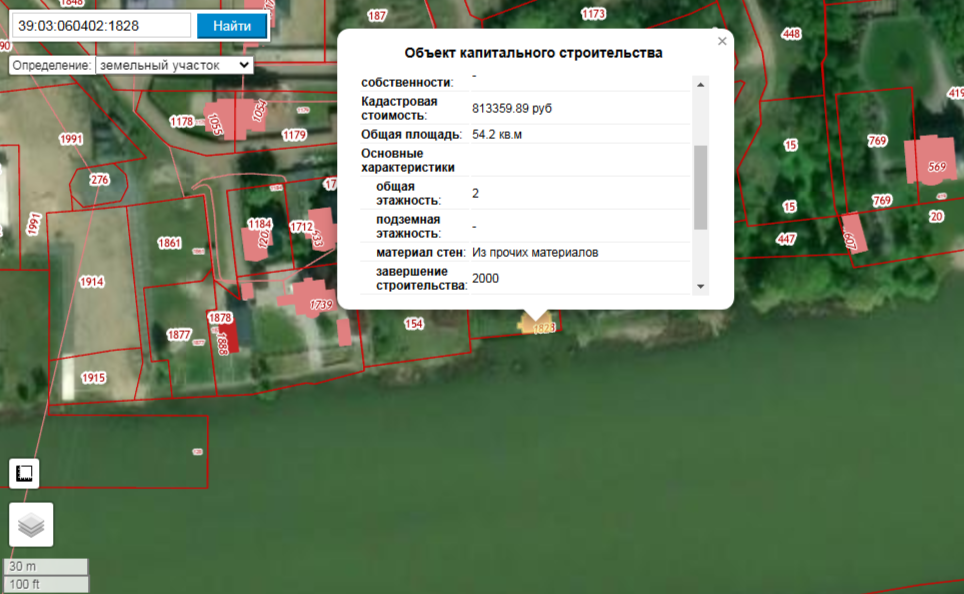
Task: Open the map layers switcher
Action: (31, 524)
